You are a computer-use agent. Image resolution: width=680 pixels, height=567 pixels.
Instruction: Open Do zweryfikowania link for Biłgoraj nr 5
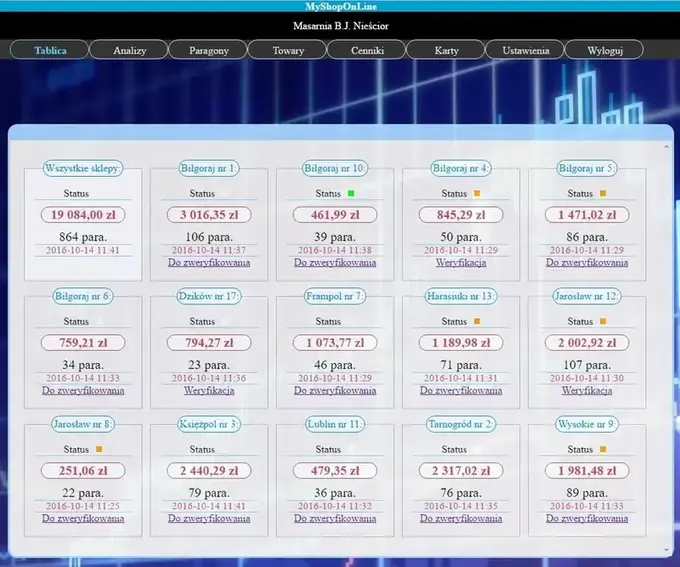coord(587,262)
